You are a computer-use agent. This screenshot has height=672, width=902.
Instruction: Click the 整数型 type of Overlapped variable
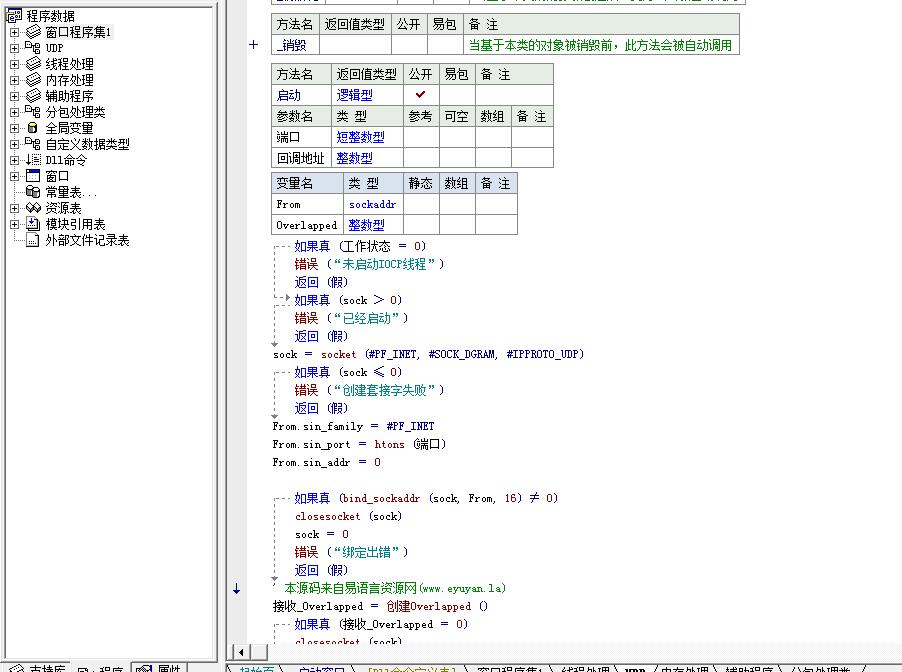366,225
